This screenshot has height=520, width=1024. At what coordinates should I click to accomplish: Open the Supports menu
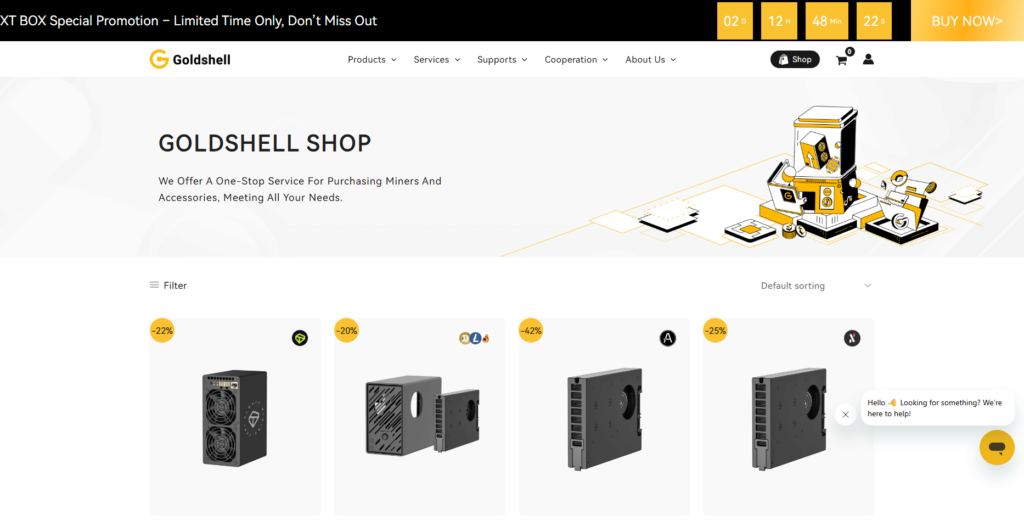502,60
